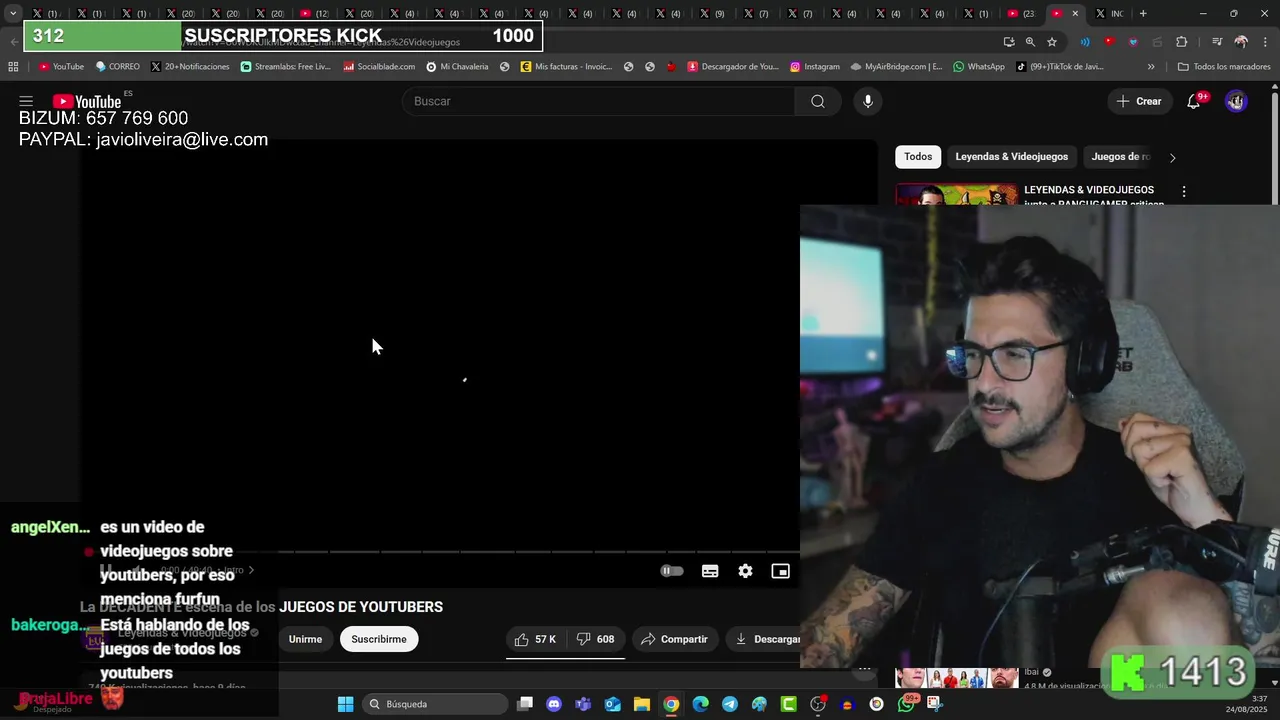Open Task View on the taskbar

(525, 704)
